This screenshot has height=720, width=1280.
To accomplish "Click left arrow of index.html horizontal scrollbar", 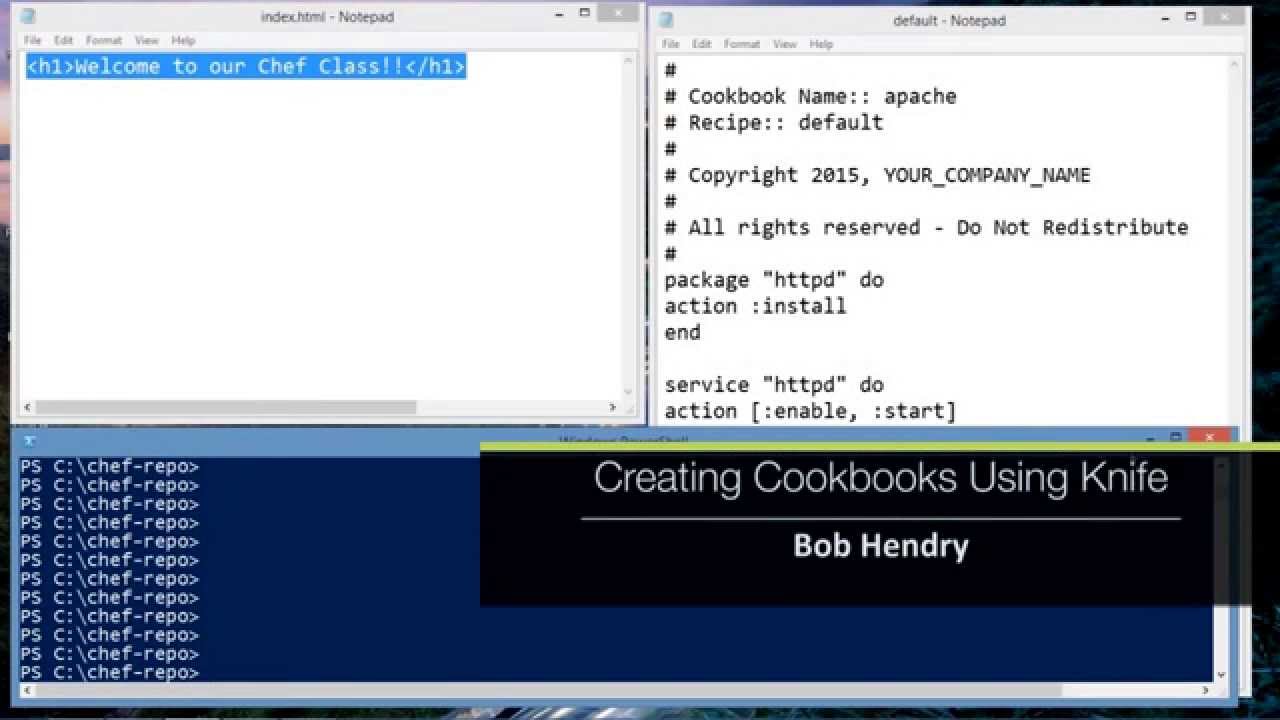I will (27, 407).
